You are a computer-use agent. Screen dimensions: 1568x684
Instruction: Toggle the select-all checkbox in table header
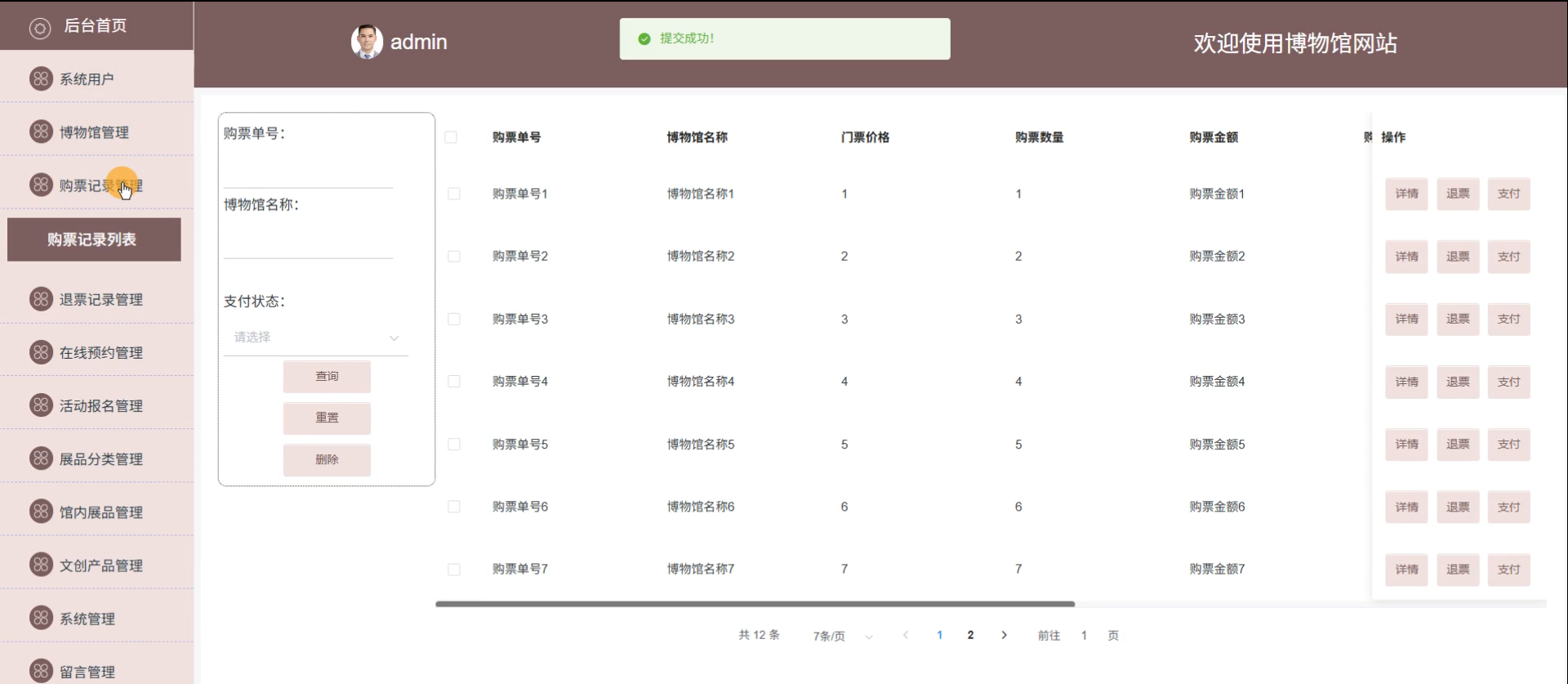point(451,137)
